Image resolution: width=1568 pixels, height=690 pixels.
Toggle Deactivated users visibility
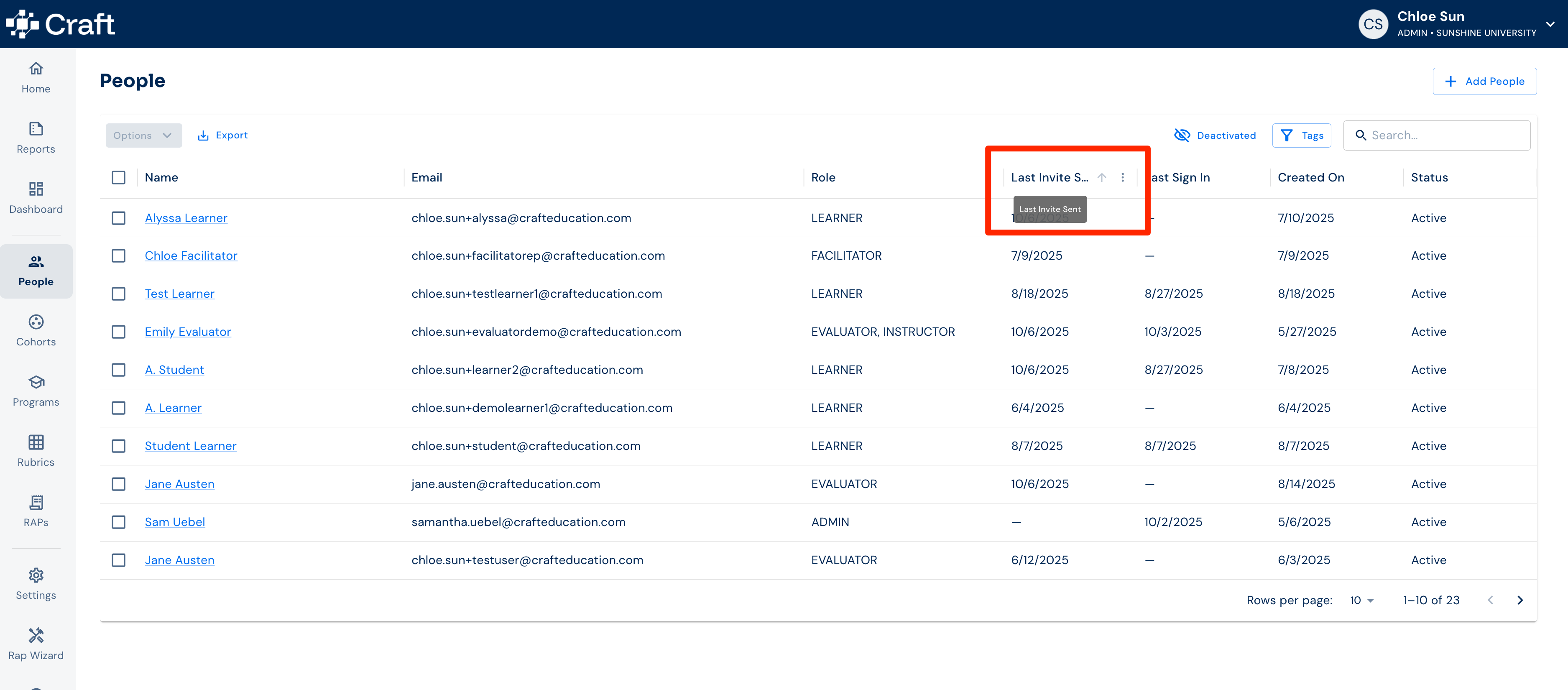tap(1215, 135)
